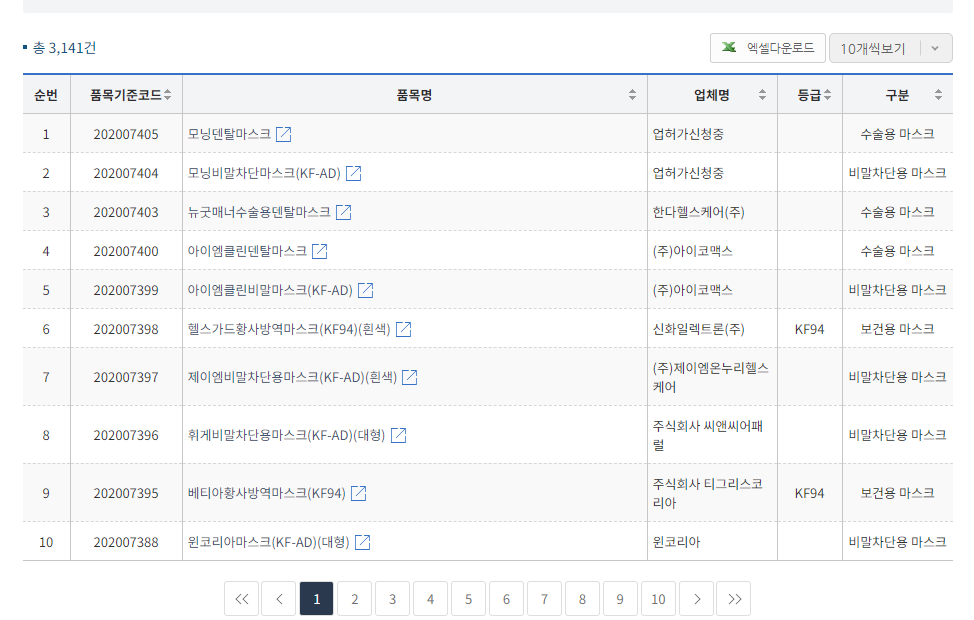The image size is (974, 620).
Task: Sort by 등급 column arrows
Action: [827, 94]
